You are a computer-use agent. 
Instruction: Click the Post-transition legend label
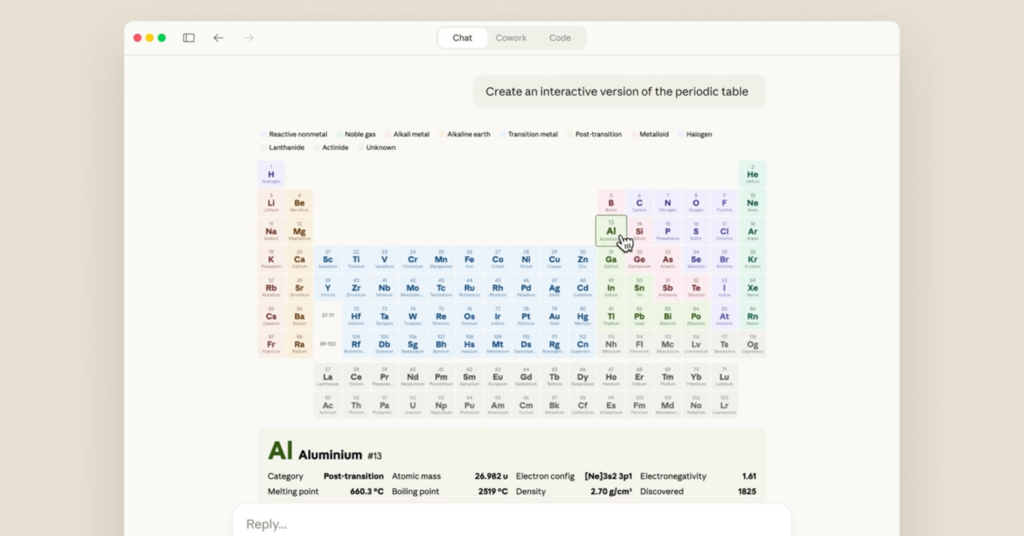click(598, 134)
